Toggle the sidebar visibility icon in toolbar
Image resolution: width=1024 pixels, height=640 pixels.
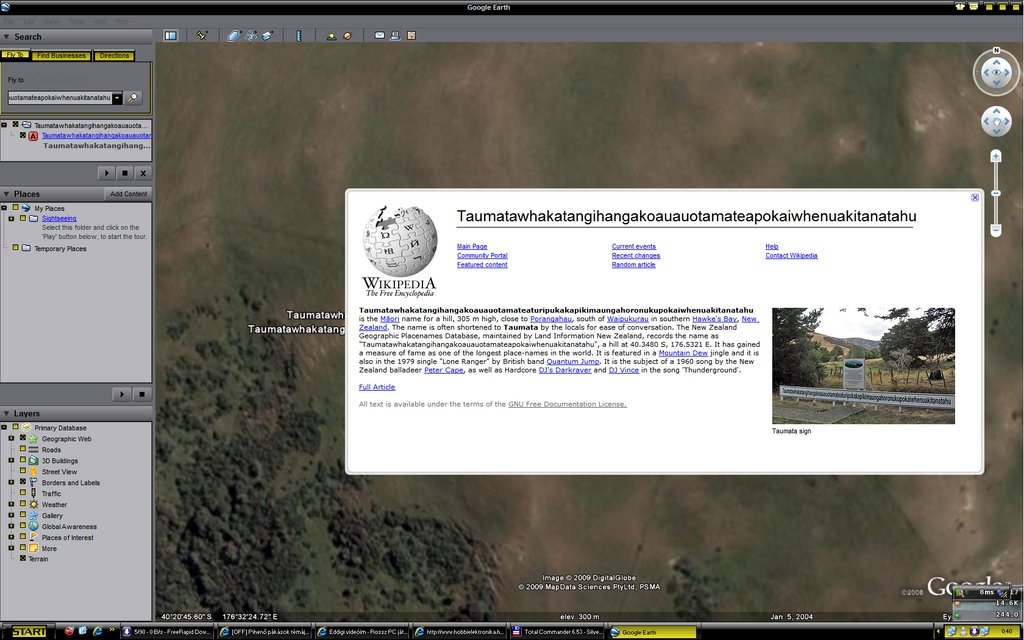click(x=170, y=36)
